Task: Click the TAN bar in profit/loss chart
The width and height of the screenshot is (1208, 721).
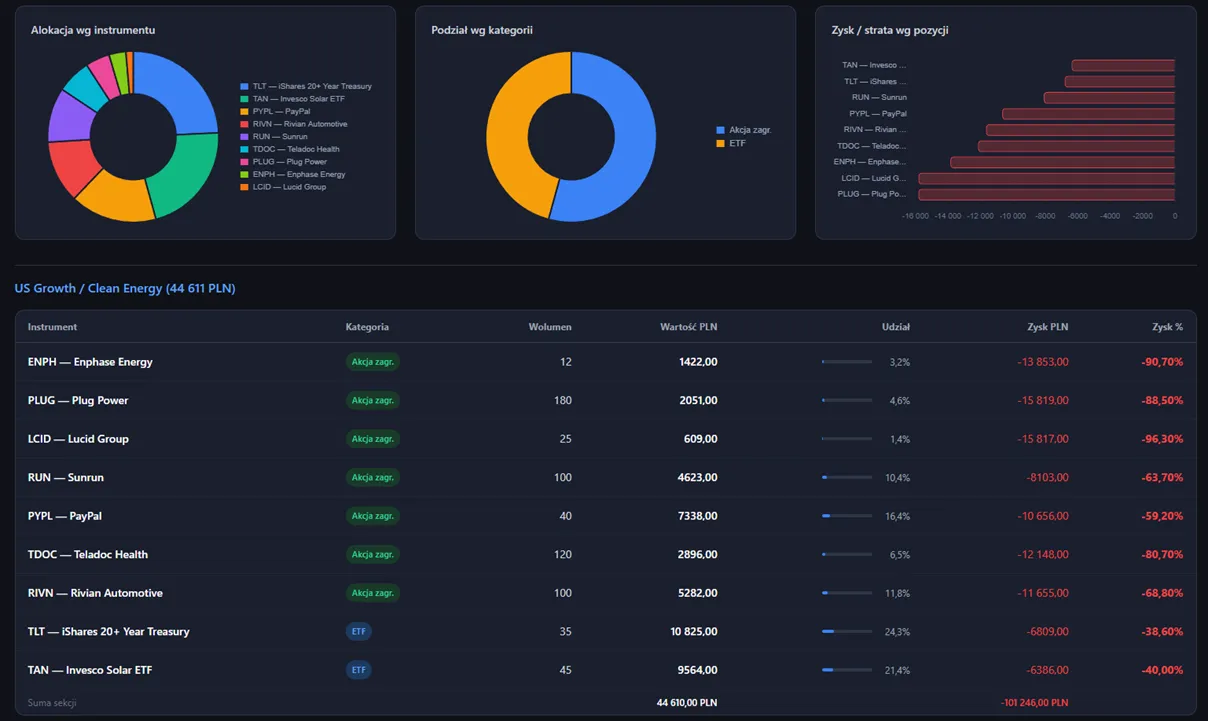Action: [x=1123, y=66]
